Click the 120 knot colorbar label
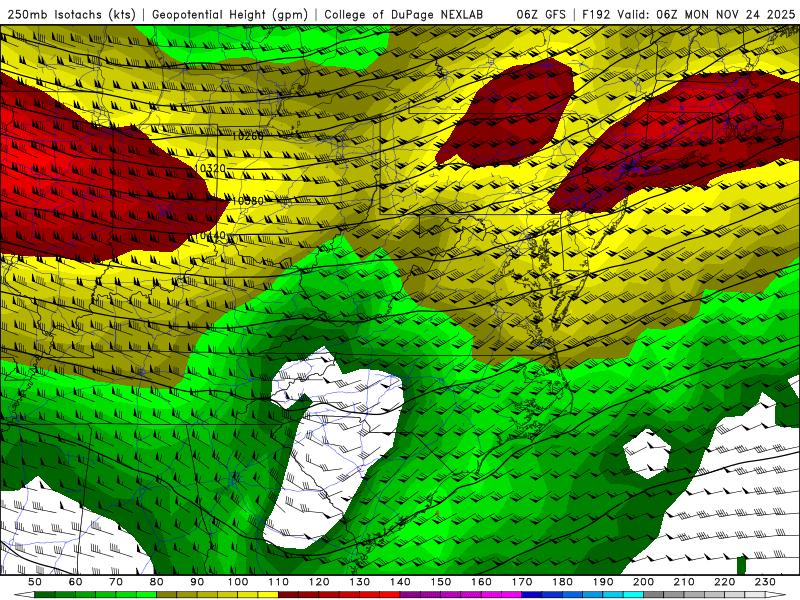The width and height of the screenshot is (800, 600). [319, 582]
